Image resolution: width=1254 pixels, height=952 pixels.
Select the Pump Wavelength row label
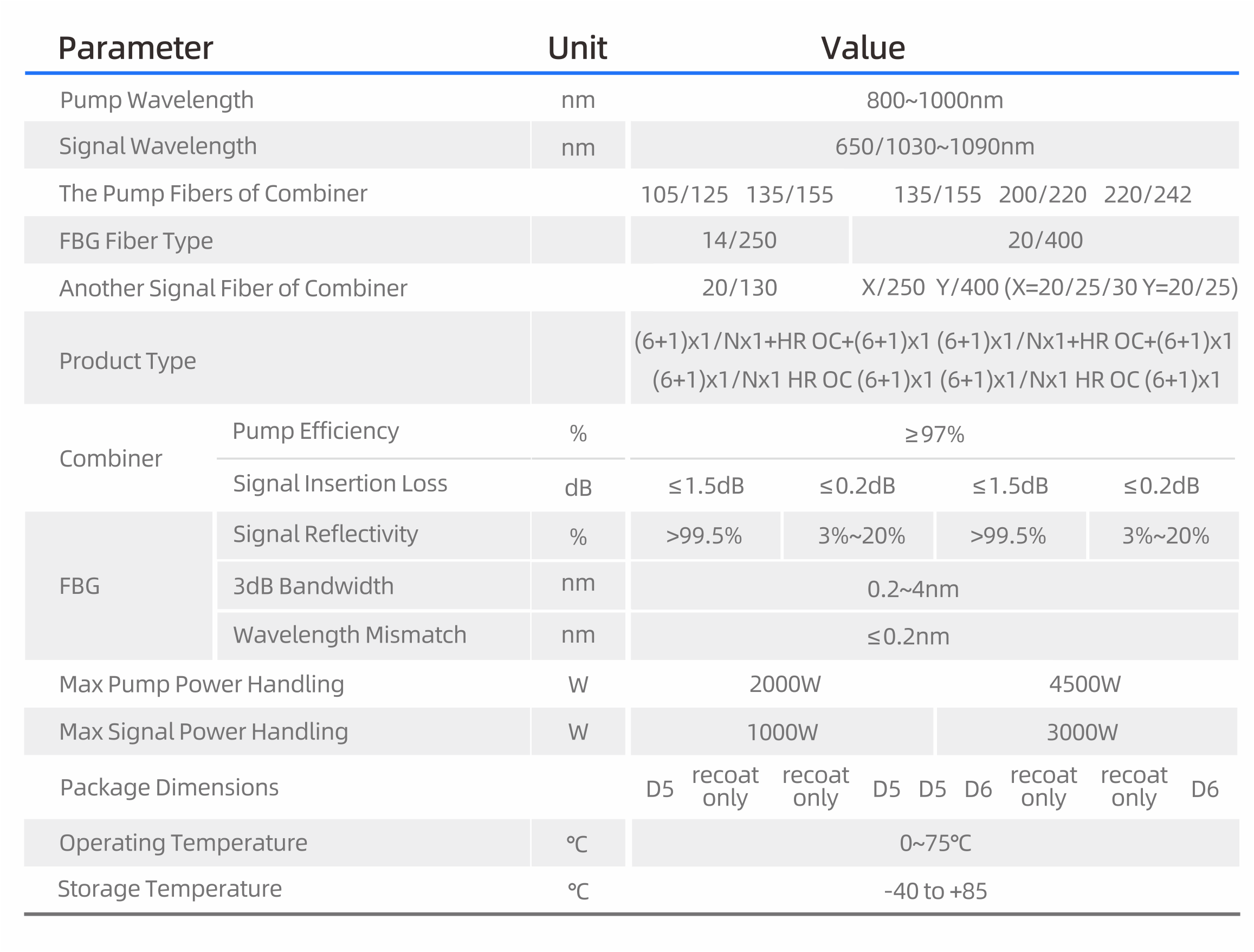click(x=157, y=100)
